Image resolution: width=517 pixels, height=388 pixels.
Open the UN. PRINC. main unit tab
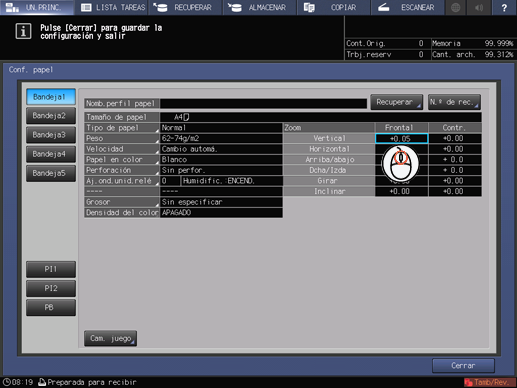[37, 7]
